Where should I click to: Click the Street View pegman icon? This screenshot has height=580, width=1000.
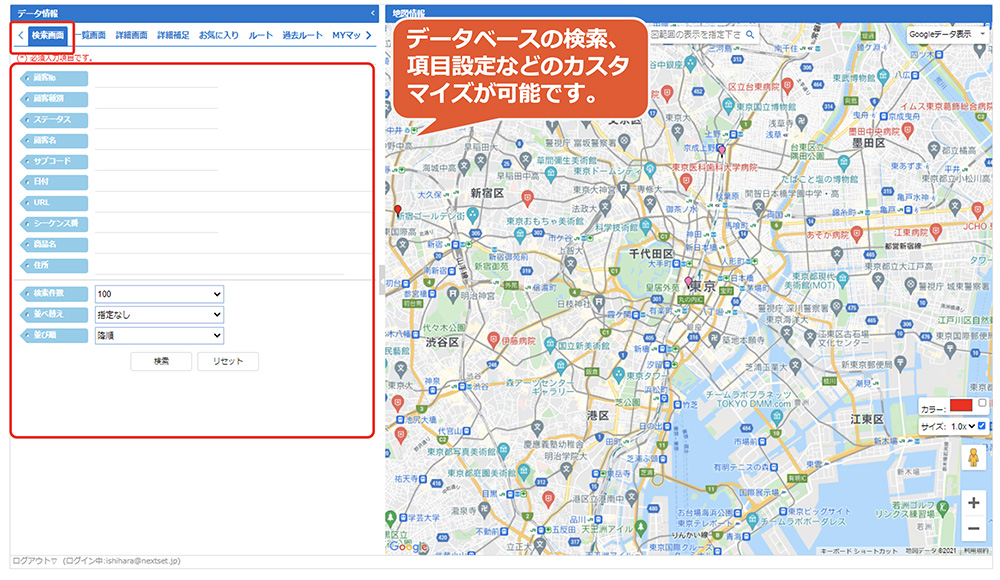(x=974, y=457)
